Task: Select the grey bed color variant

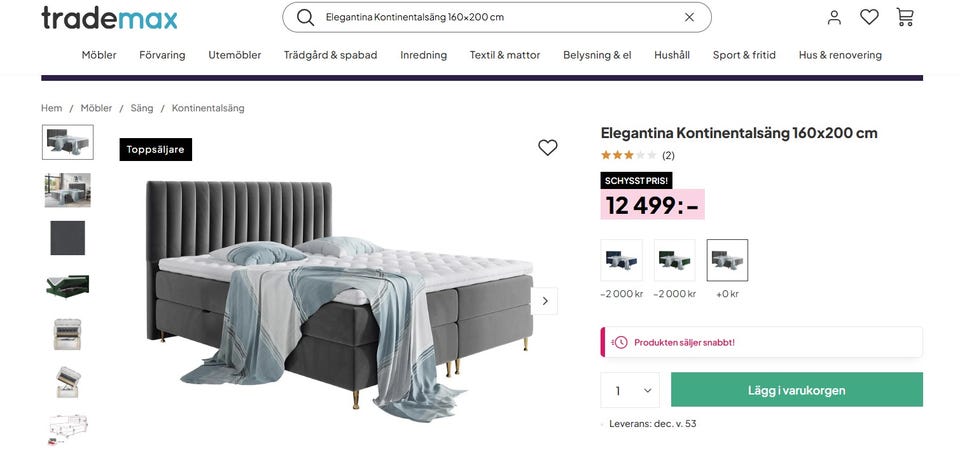Action: pyautogui.click(x=727, y=260)
